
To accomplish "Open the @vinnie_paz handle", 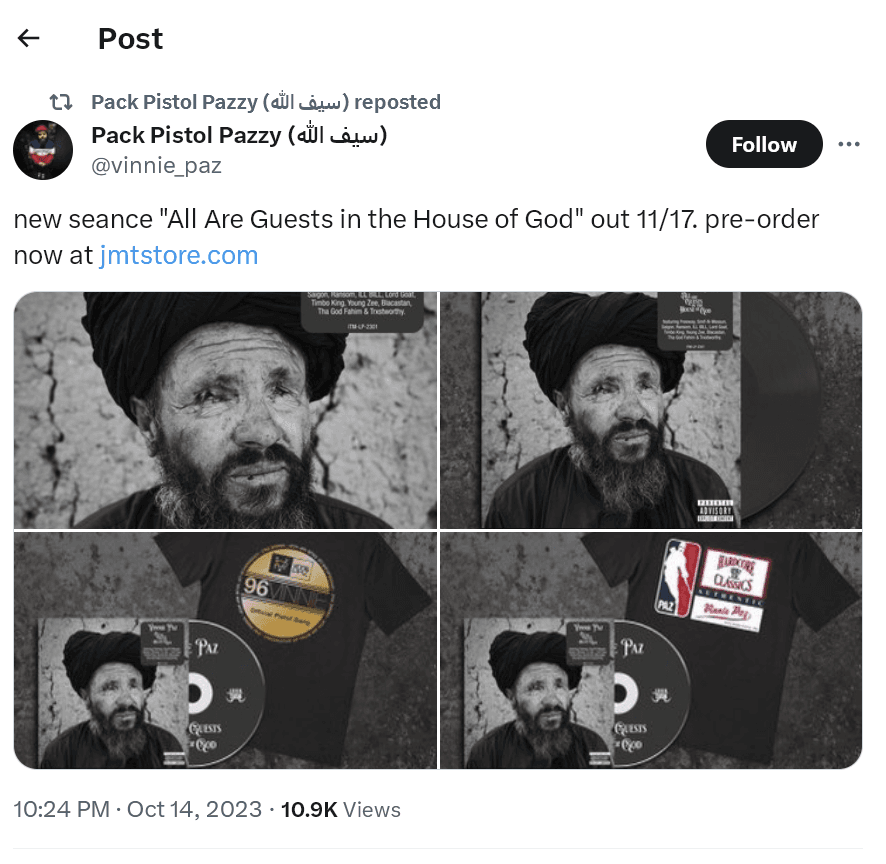I will 156,166.
